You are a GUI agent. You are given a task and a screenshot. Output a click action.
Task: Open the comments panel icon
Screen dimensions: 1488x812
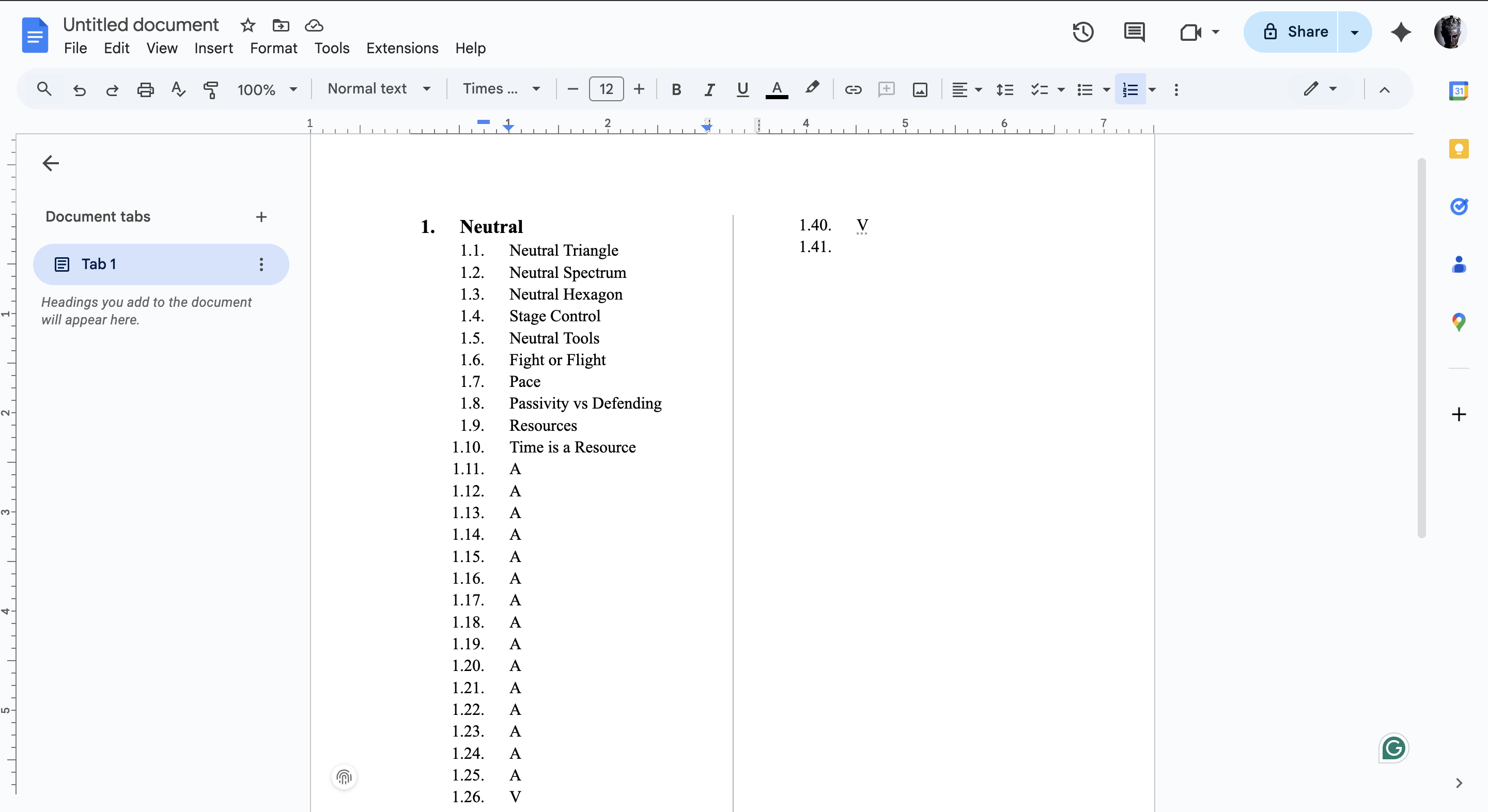pos(1134,32)
